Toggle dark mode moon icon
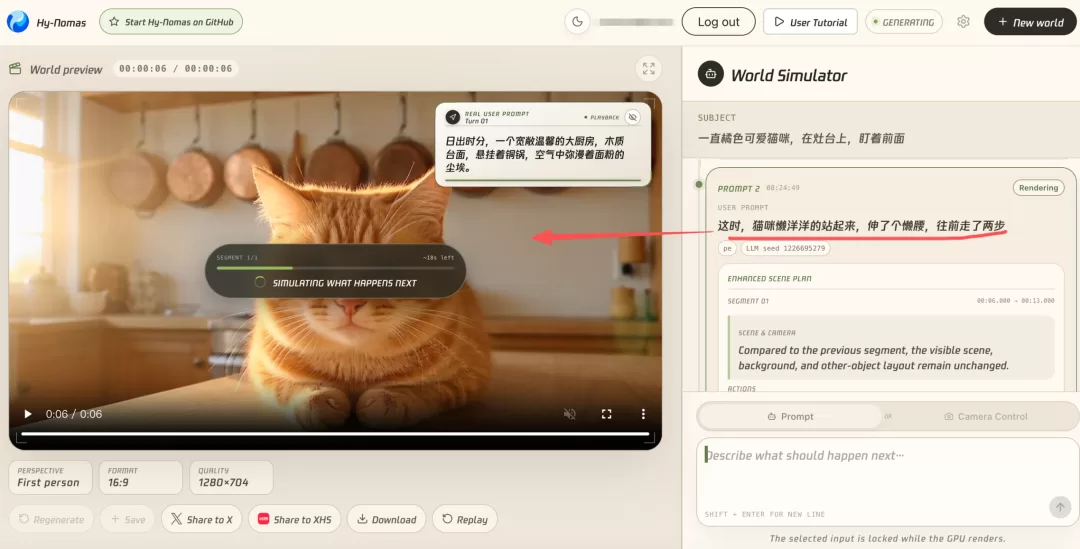 (x=577, y=22)
